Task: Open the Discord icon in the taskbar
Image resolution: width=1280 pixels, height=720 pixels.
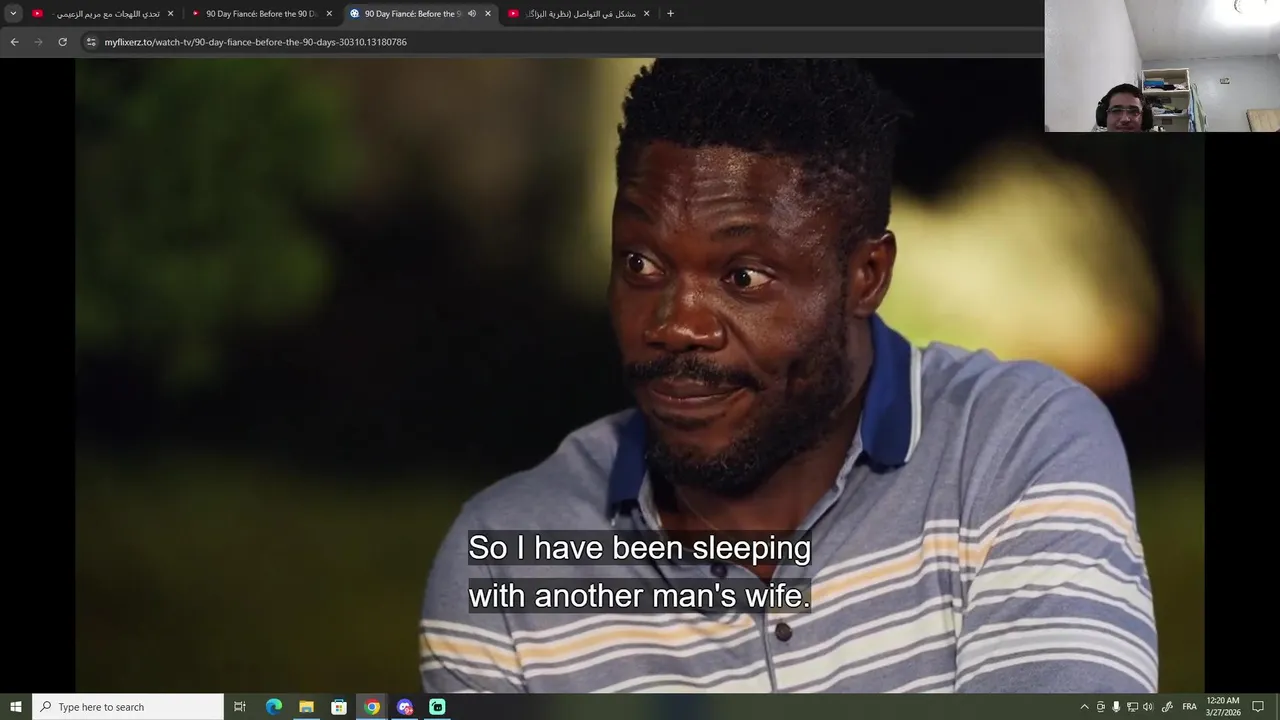Action: (405, 707)
